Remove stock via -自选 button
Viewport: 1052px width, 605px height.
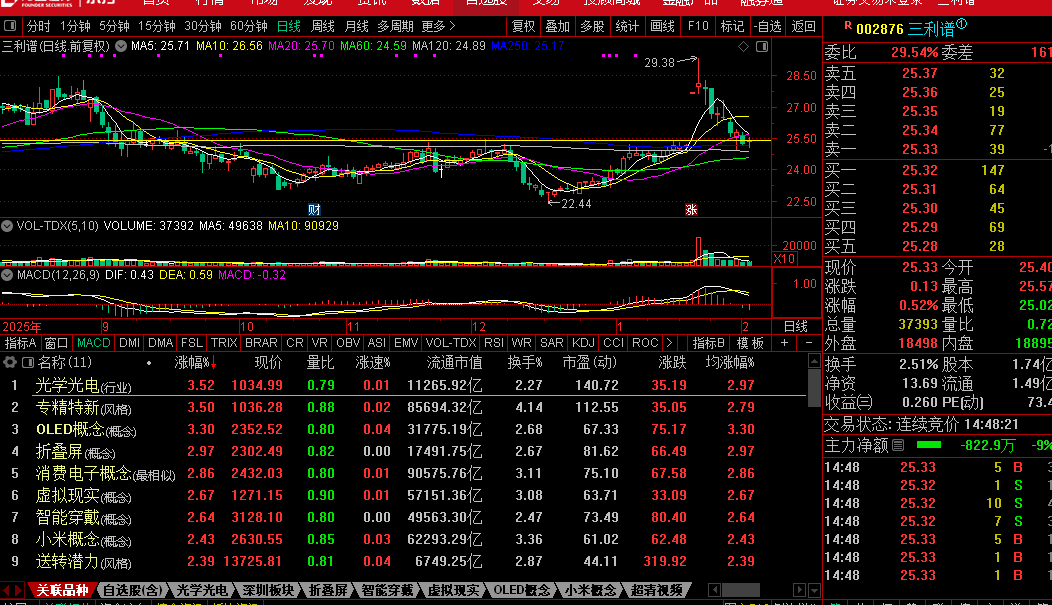(768, 26)
